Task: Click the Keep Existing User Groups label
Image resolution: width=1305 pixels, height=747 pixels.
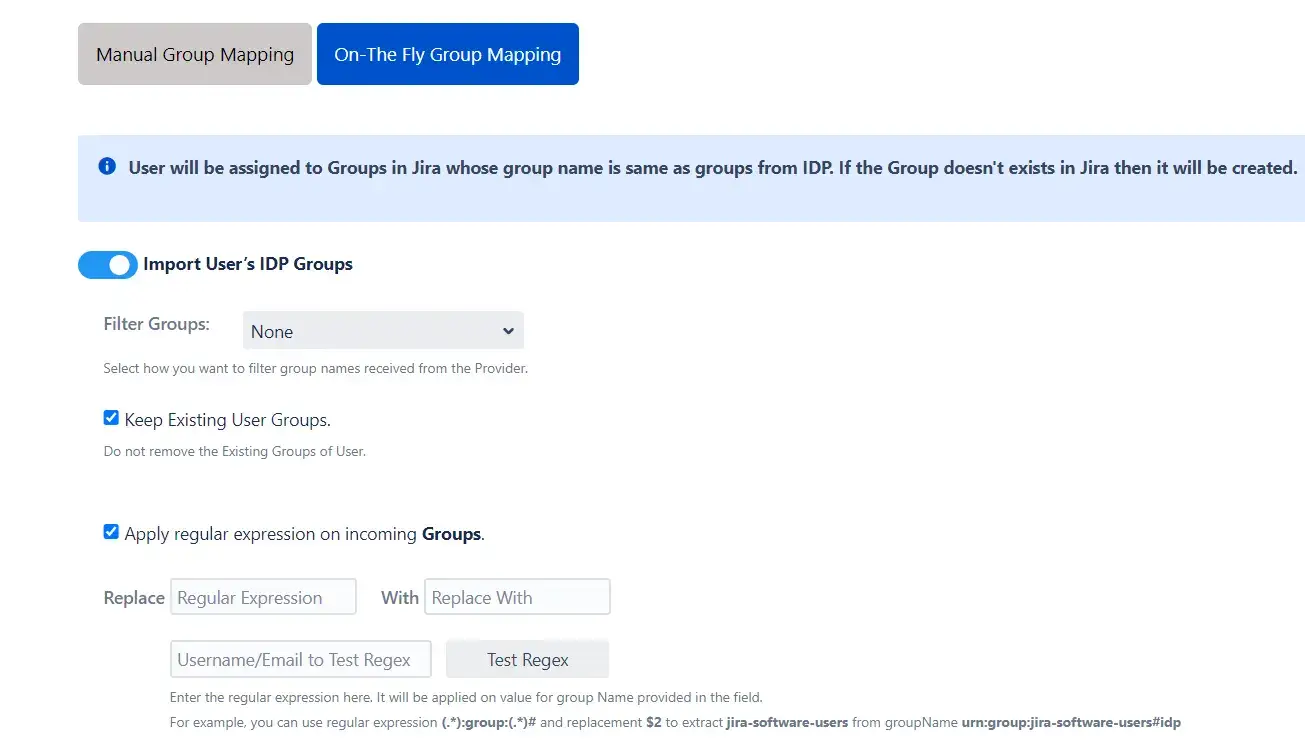Action: (227, 419)
